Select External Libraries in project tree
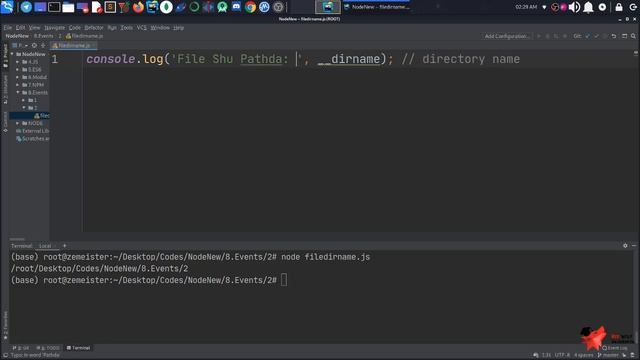The width and height of the screenshot is (640, 360). (x=33, y=131)
